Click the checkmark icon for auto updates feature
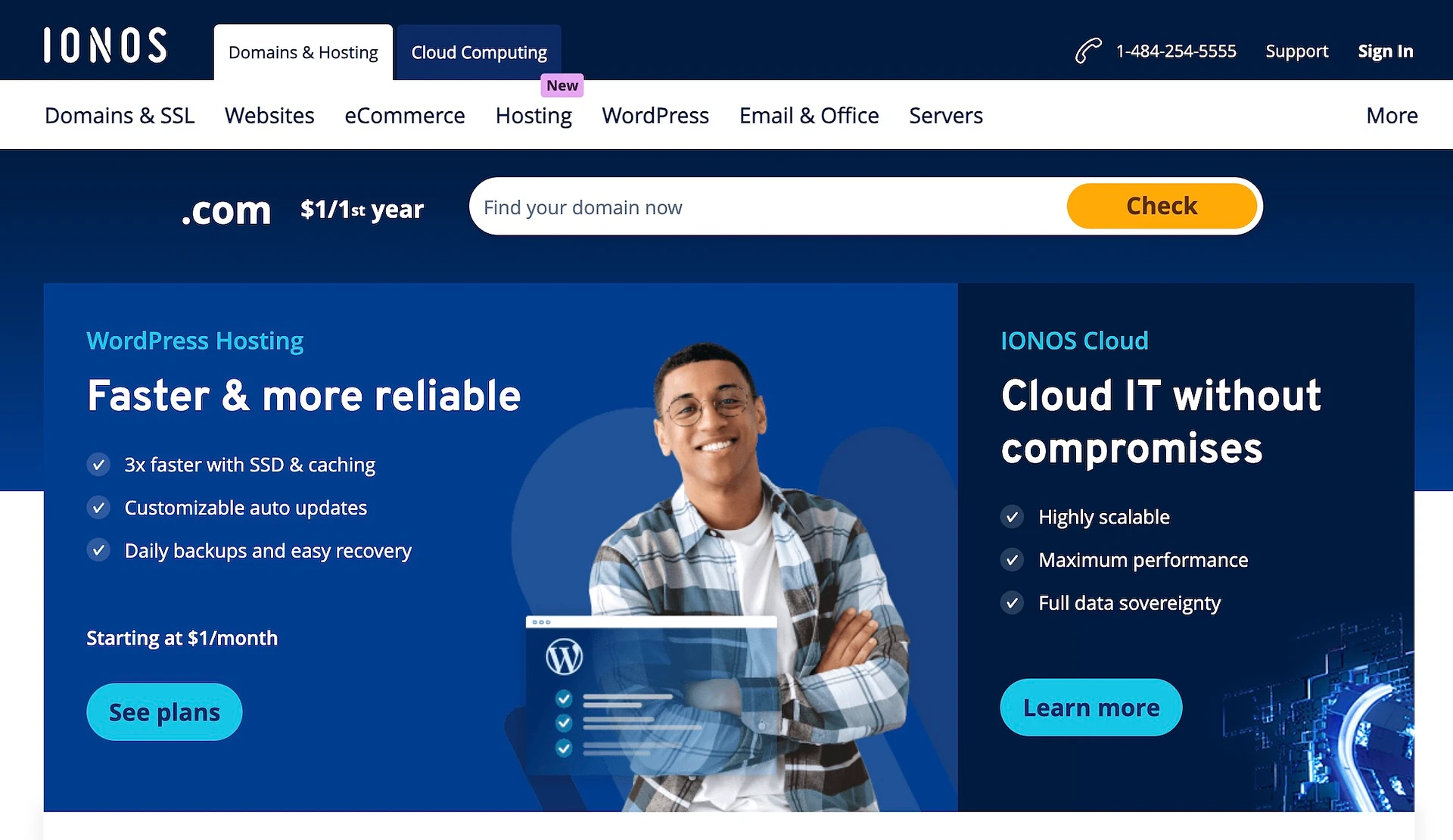 [97, 507]
